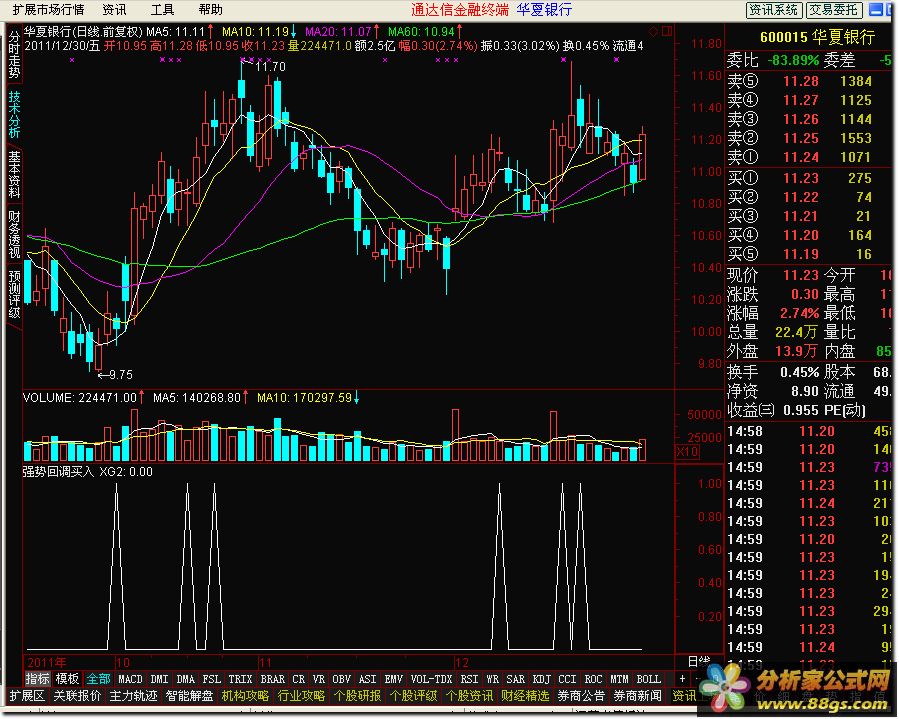Click the 资讯系统 button

click(x=773, y=10)
